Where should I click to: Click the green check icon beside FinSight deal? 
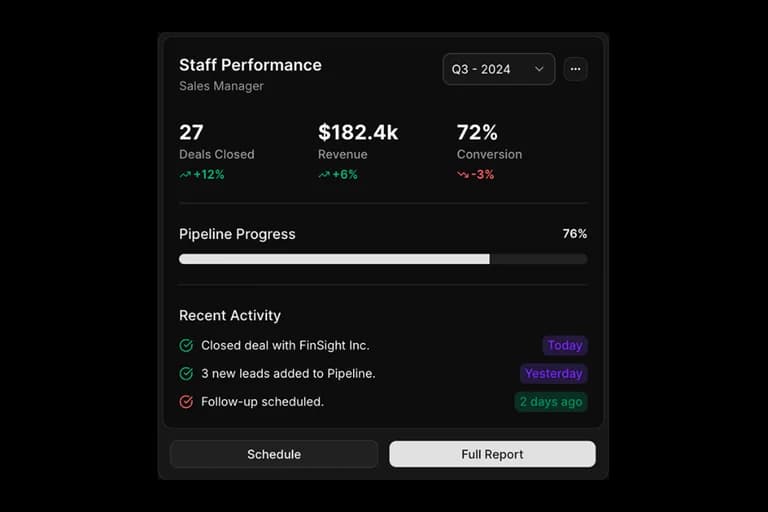coord(186,345)
